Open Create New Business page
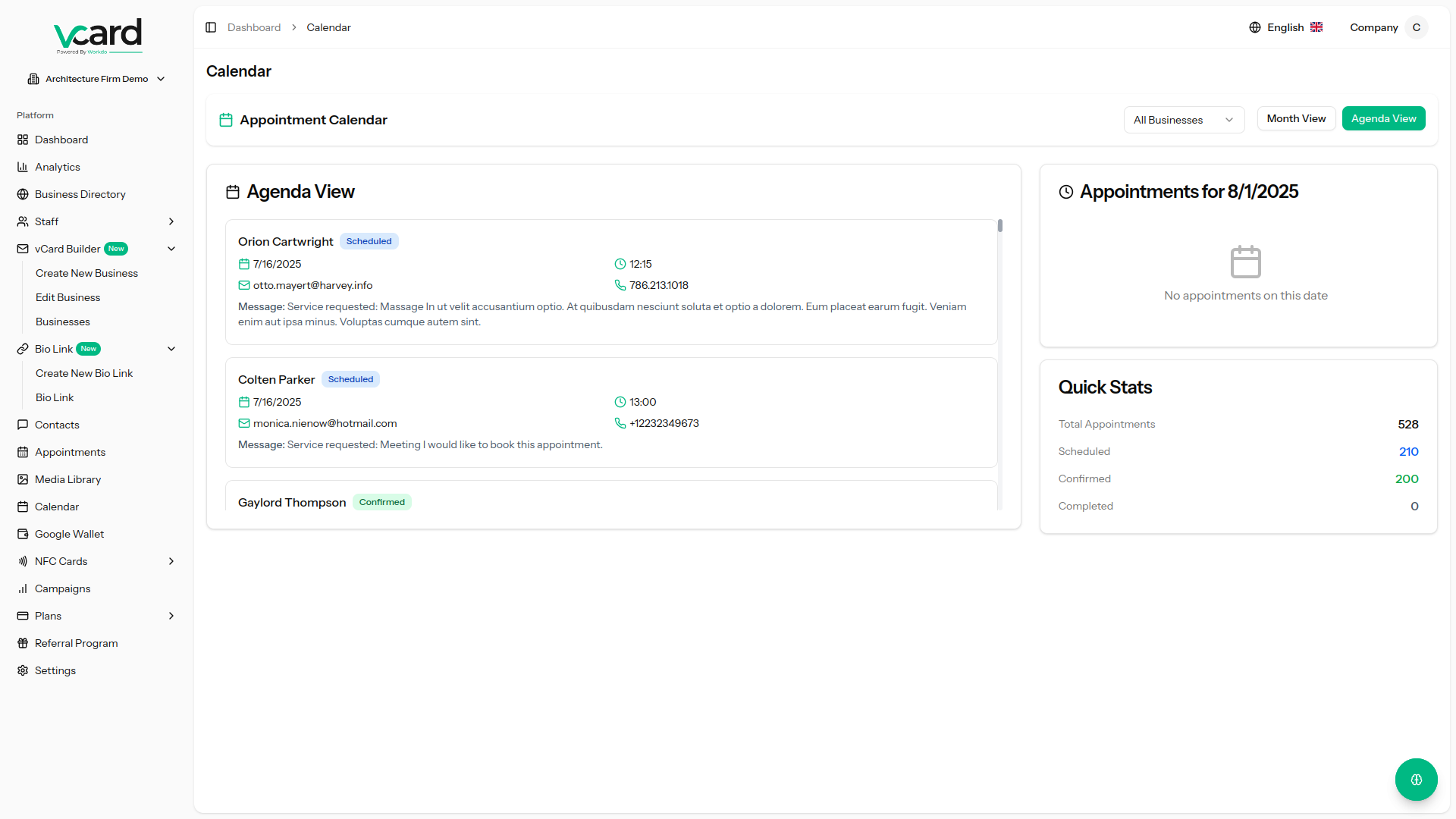Viewport: 1456px width, 819px height. pyautogui.click(x=86, y=273)
